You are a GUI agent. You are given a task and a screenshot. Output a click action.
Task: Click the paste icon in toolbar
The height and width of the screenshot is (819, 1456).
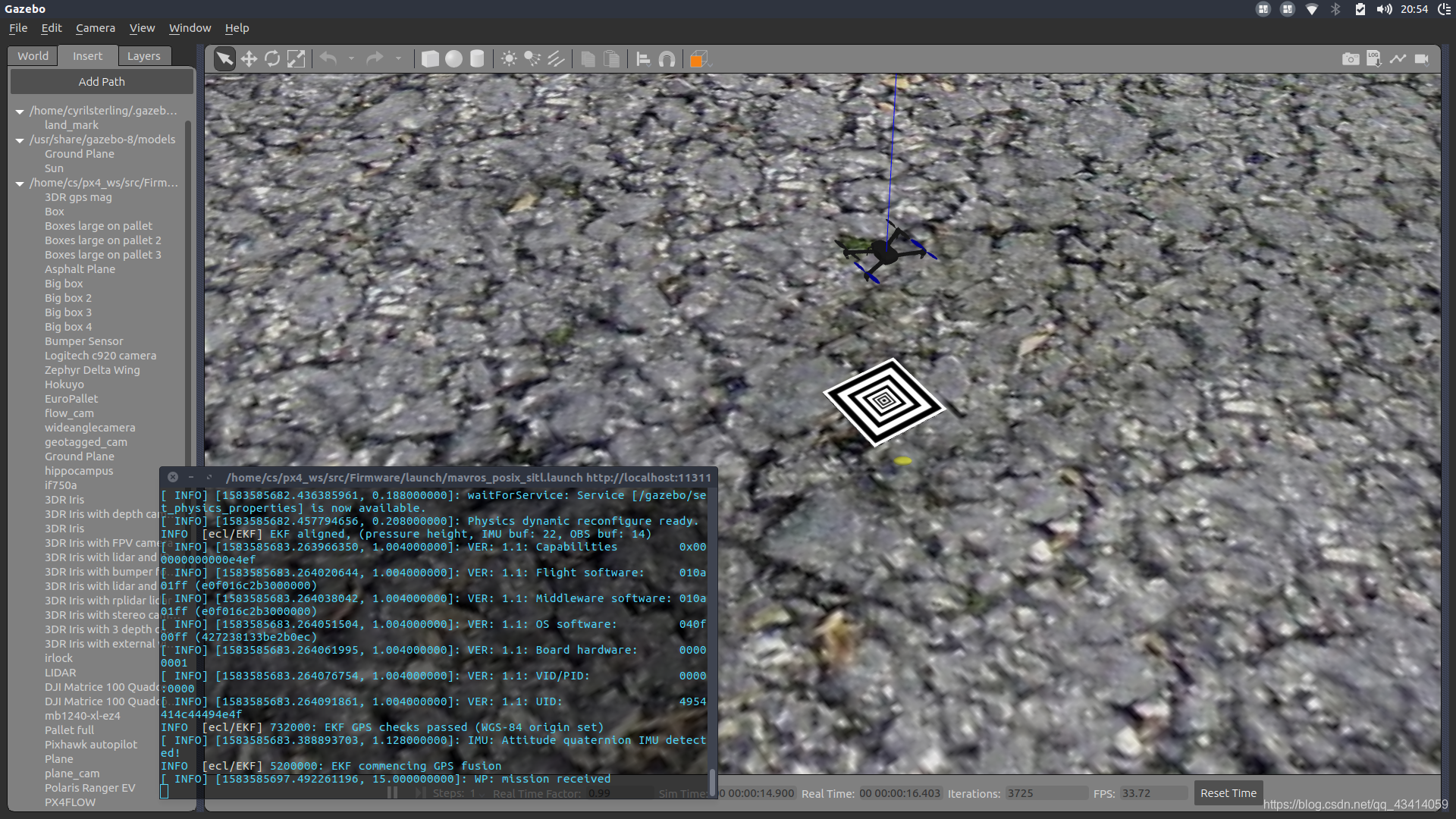[x=611, y=59]
